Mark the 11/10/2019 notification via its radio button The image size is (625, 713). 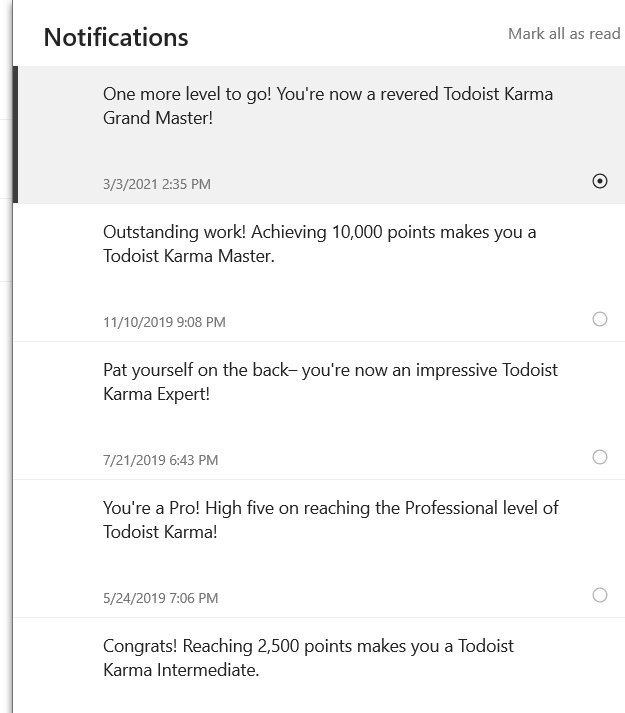[x=600, y=319]
